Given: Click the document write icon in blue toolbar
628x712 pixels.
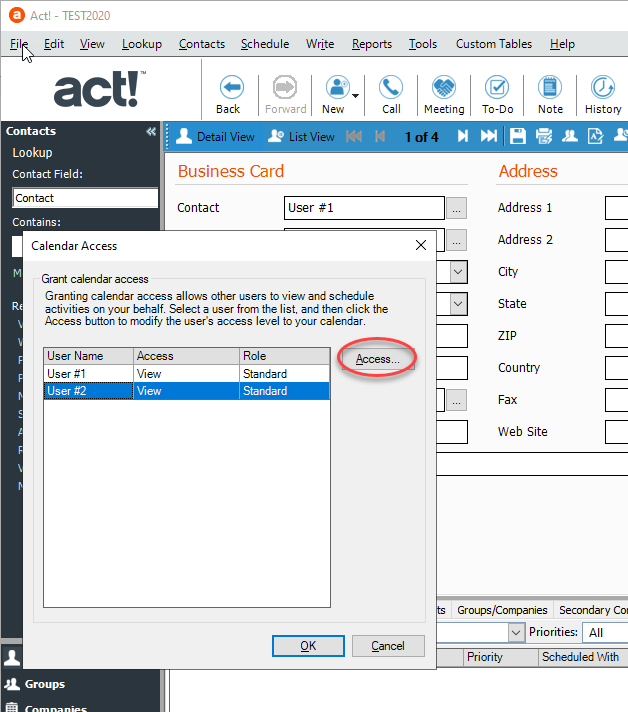Looking at the screenshot, I should coord(595,136).
